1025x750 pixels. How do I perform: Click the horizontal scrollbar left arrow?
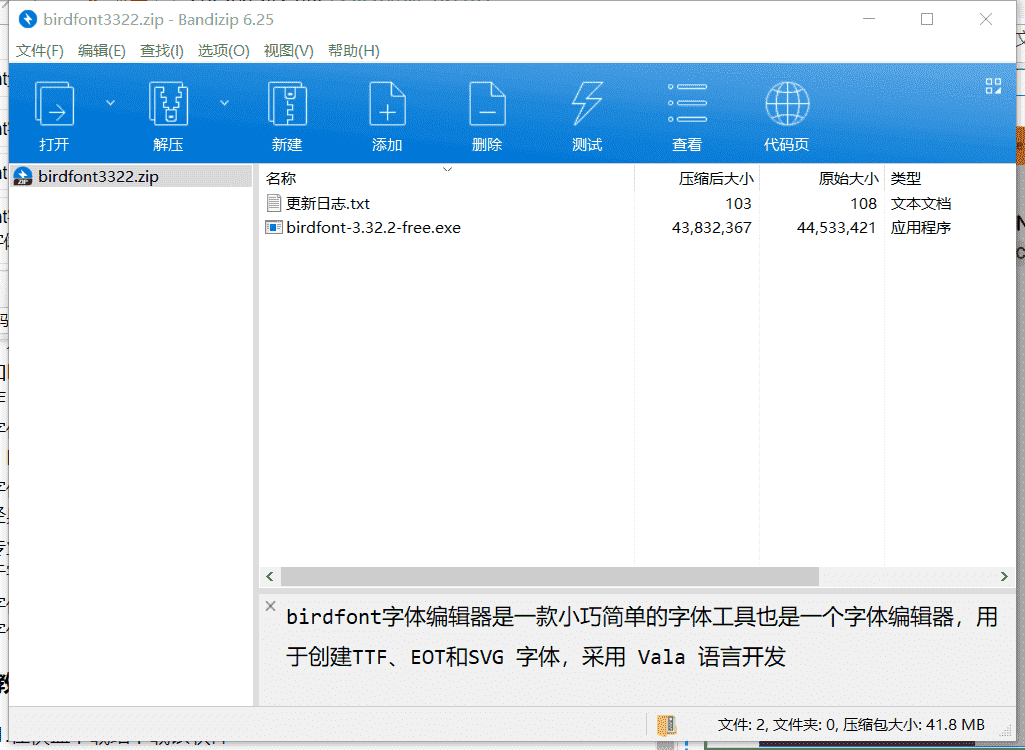coord(269,576)
